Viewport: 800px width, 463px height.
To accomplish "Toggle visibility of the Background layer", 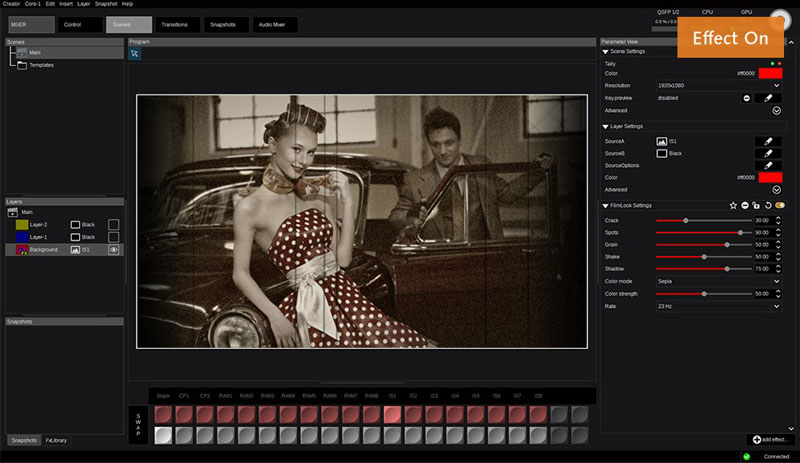I will point(113,250).
